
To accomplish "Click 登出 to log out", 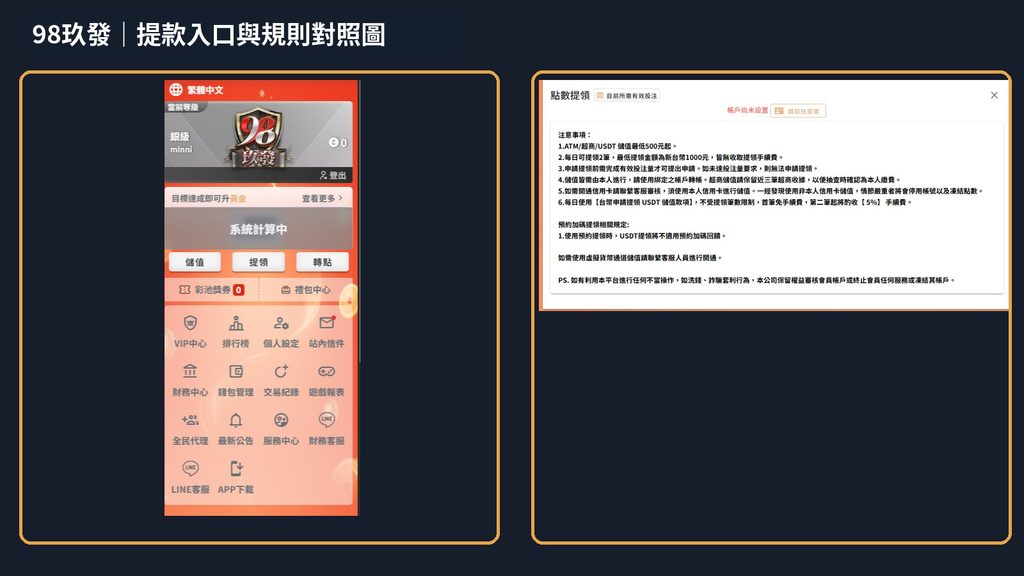I will (333, 175).
